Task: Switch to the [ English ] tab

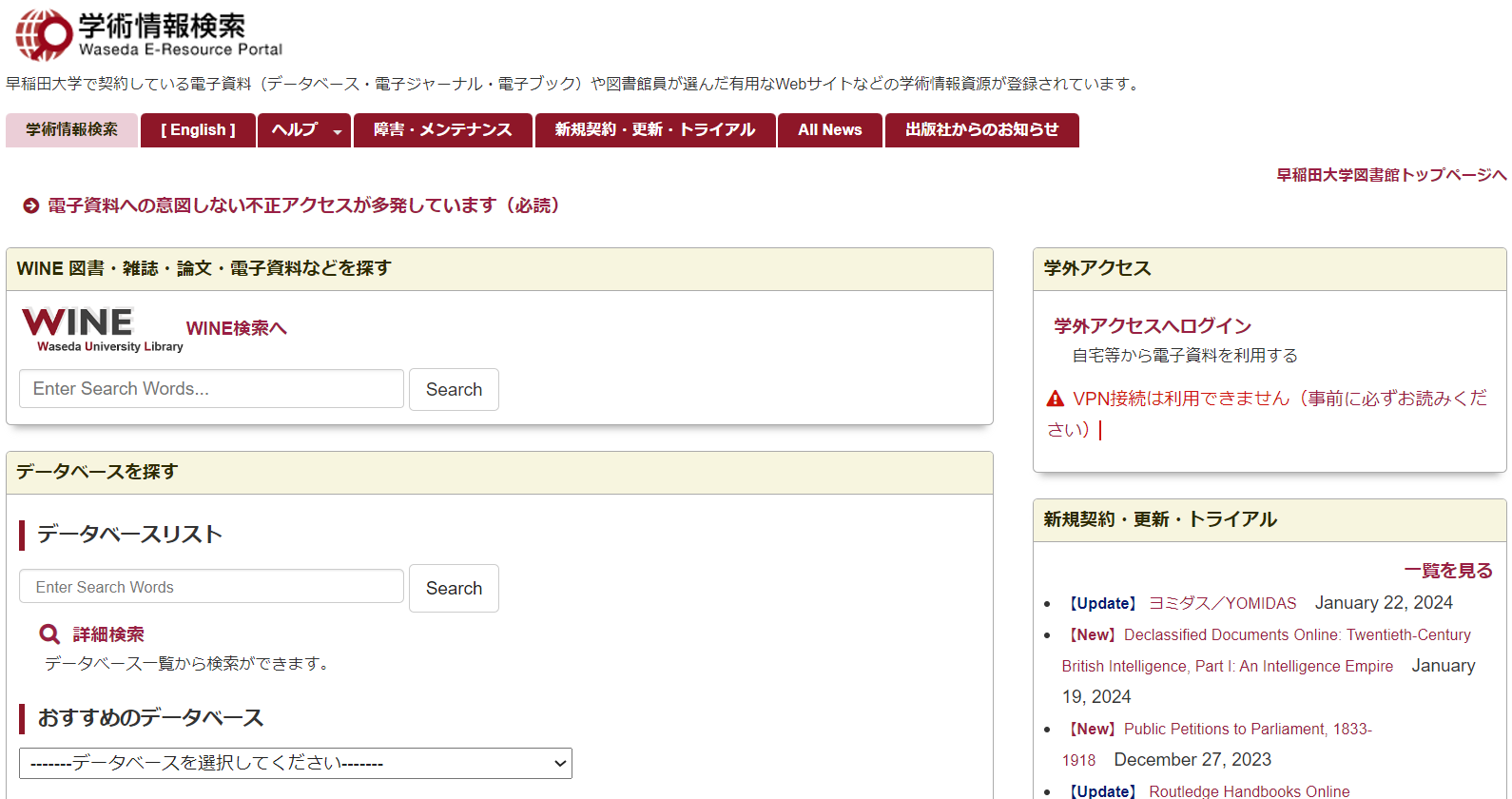Action: tap(198, 130)
